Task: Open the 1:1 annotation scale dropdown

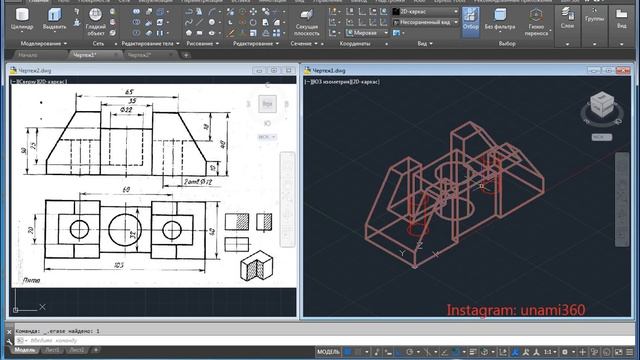Action: 550,352
